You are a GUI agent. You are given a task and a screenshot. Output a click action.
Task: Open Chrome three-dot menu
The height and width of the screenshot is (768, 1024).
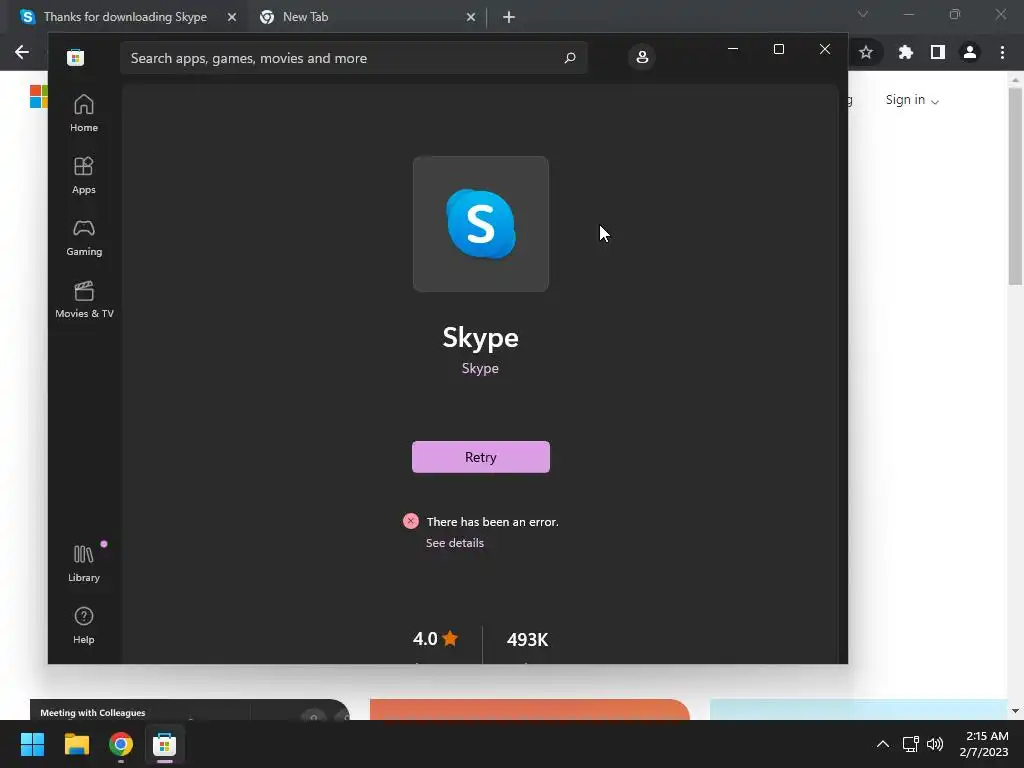click(1002, 52)
